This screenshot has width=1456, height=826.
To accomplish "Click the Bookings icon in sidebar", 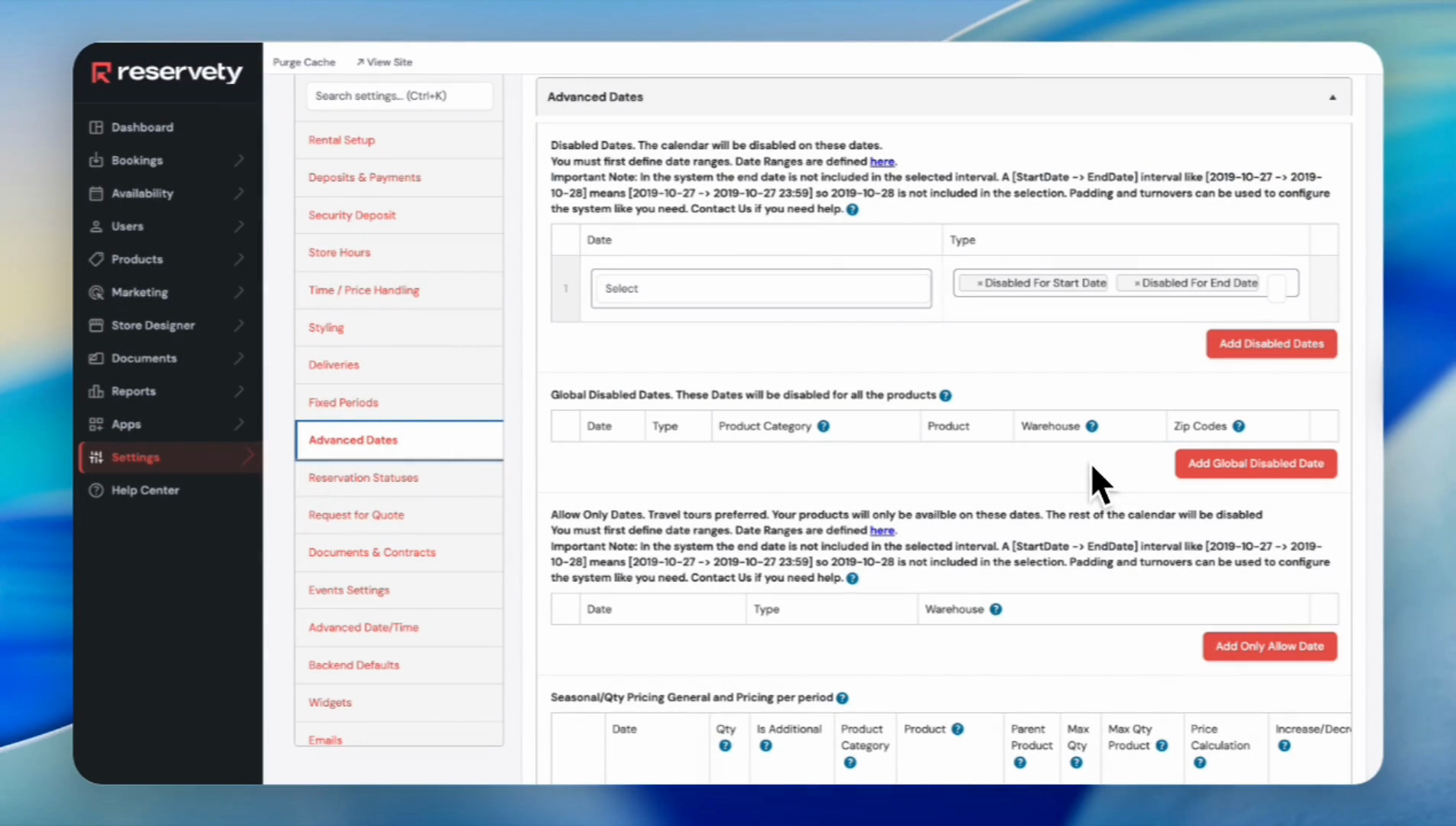I will 96,160.
